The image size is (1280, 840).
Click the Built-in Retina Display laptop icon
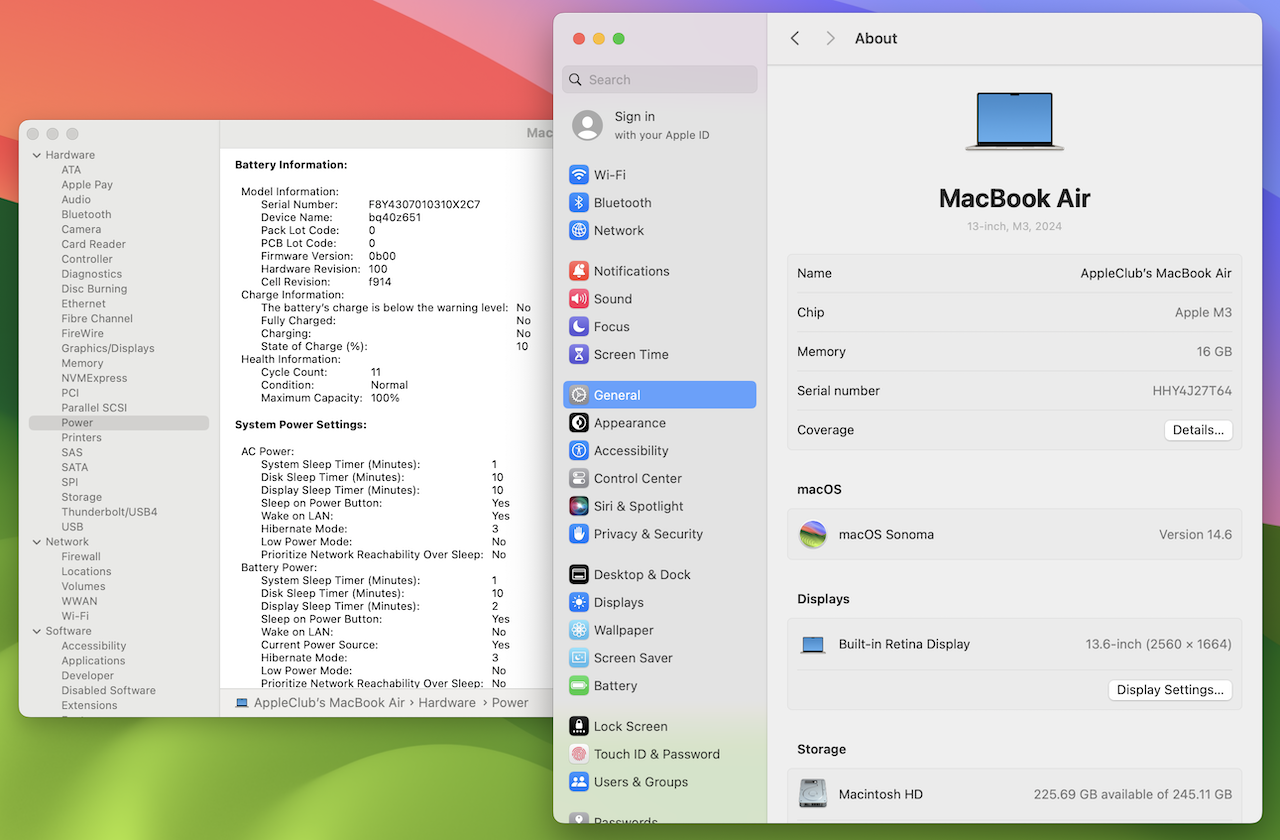point(813,645)
